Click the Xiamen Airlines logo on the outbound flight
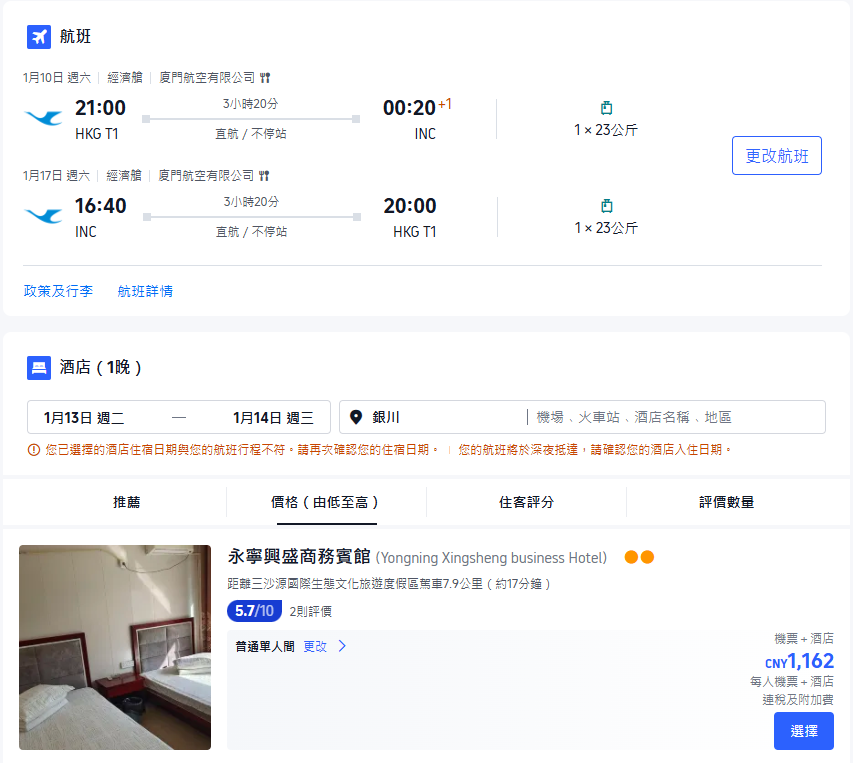The image size is (853, 763). tap(42, 117)
